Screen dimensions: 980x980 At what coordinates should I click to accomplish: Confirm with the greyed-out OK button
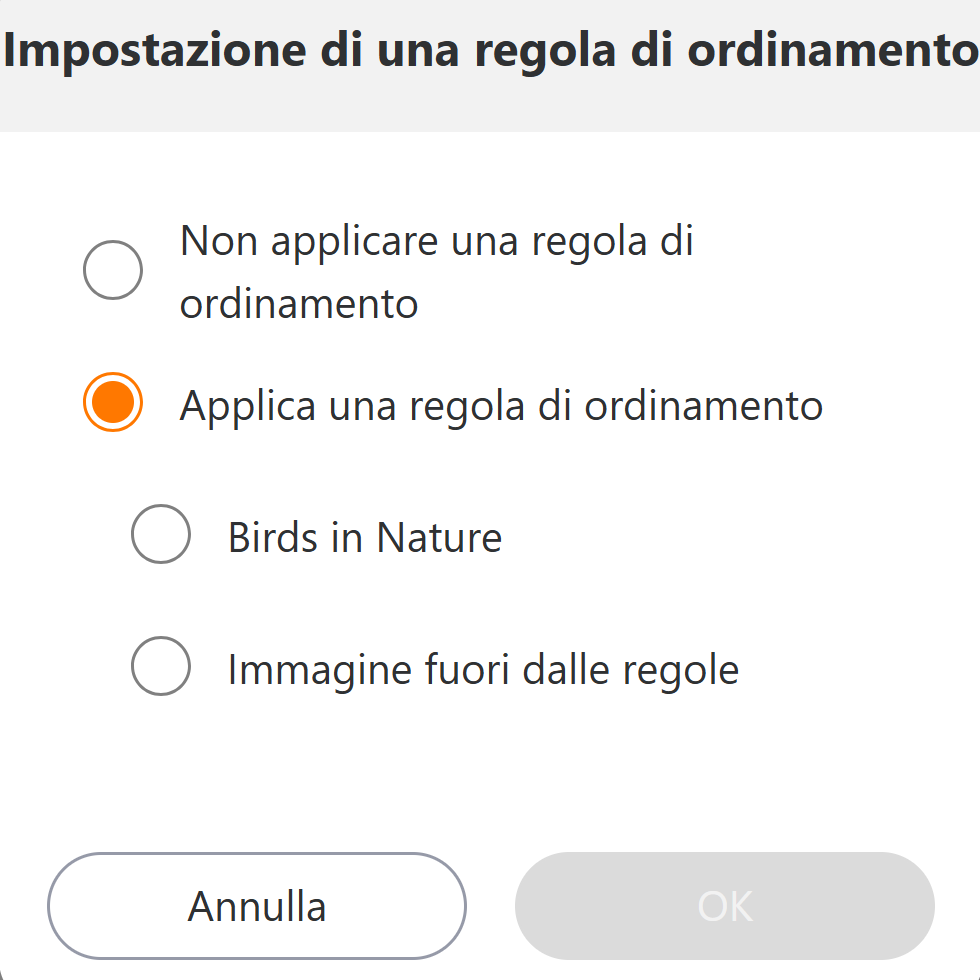click(725, 906)
